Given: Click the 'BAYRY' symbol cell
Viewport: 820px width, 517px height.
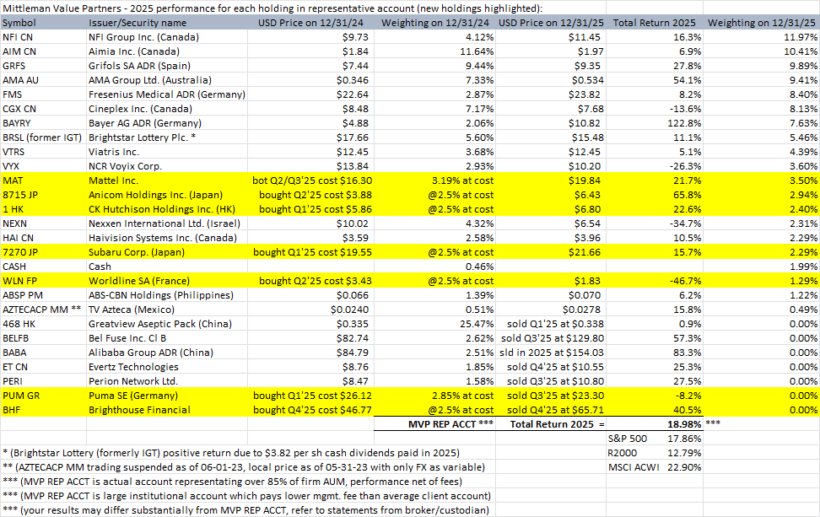Looking at the screenshot, I should click(43, 123).
